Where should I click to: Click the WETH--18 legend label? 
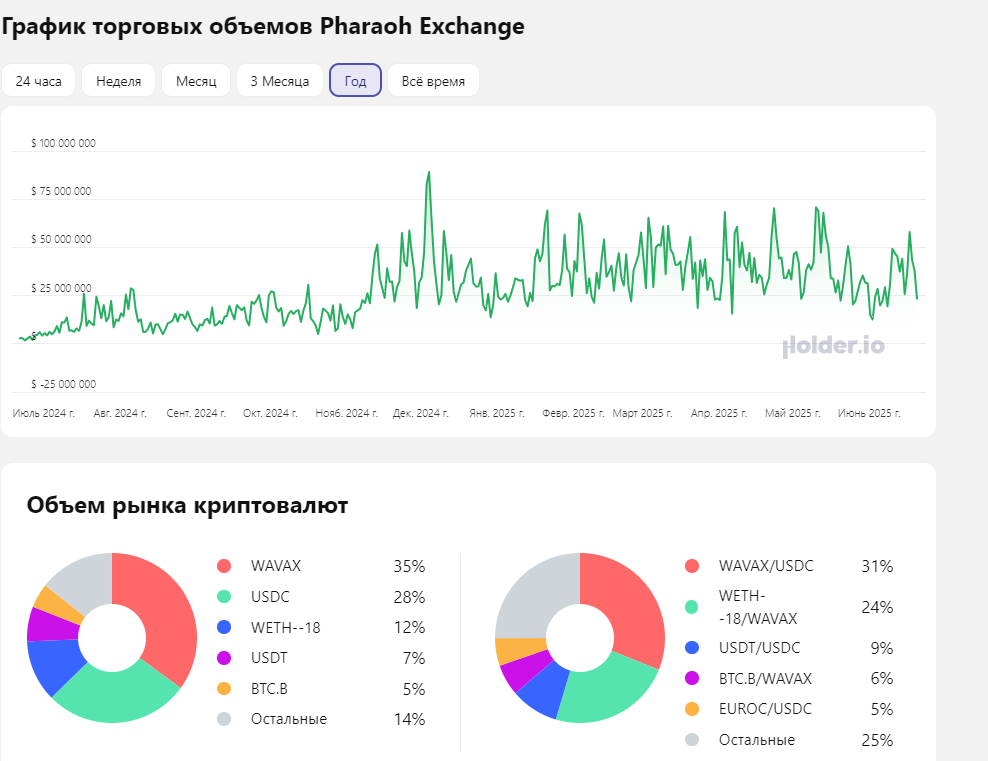(285, 627)
